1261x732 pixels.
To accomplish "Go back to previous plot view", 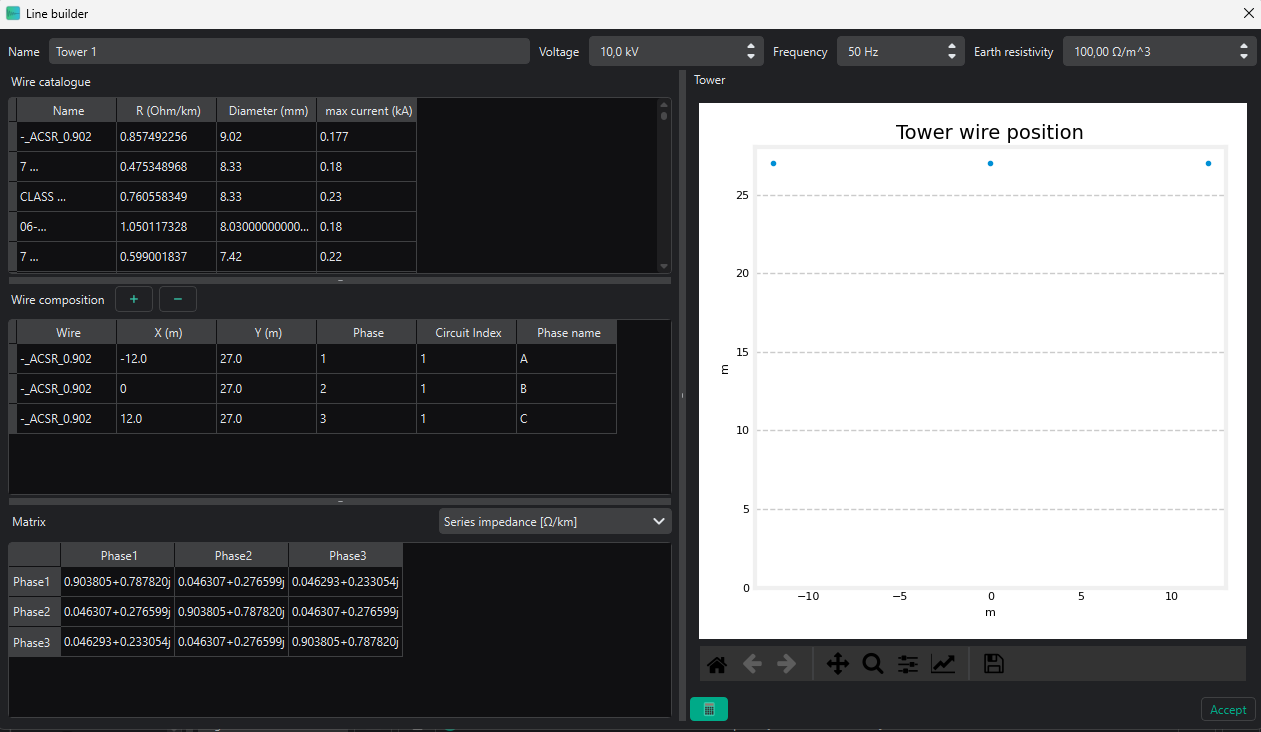I will [x=752, y=664].
